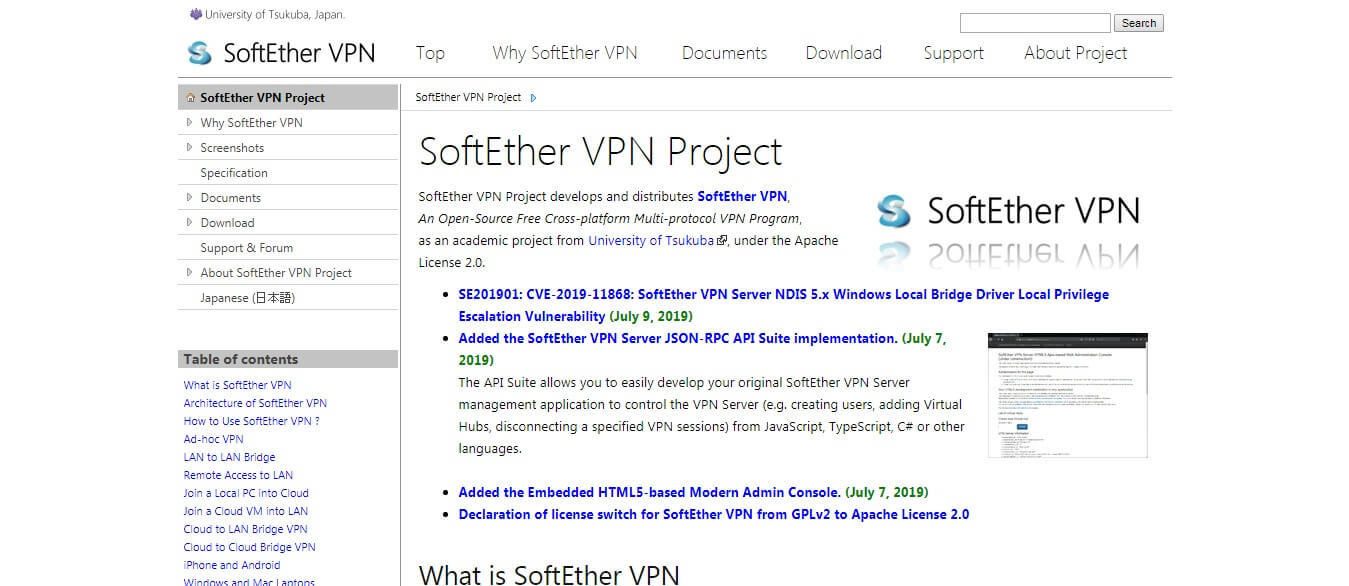The width and height of the screenshot is (1349, 586).
Task: Jump to Remote Access to LAN section
Action: (239, 475)
